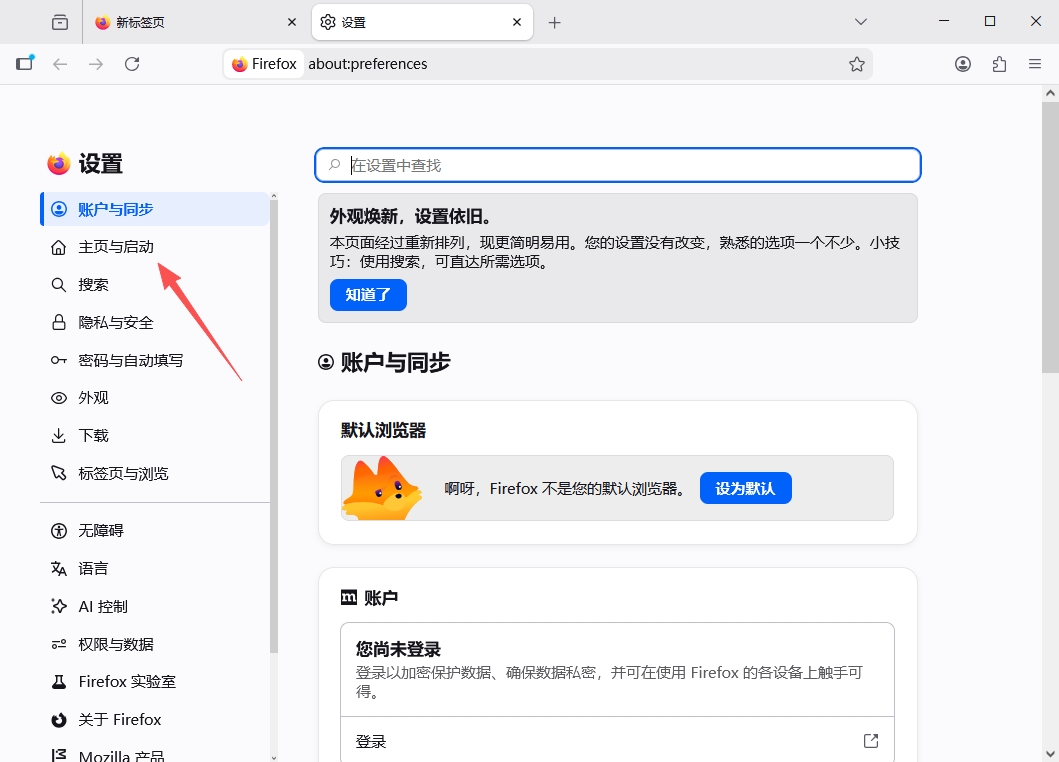Screen dimensions: 1059x762
Task: Reload the current page
Action: (132, 64)
